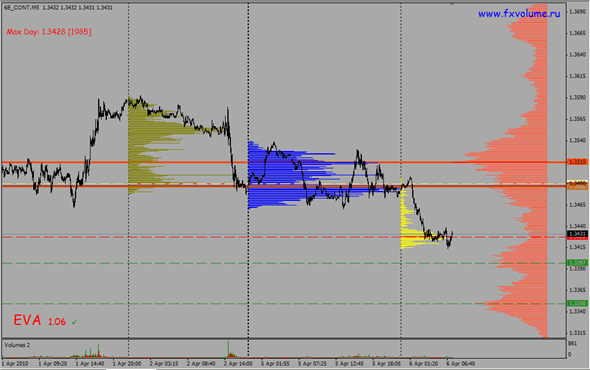Click the 1.3340 price axis label

coord(578,311)
